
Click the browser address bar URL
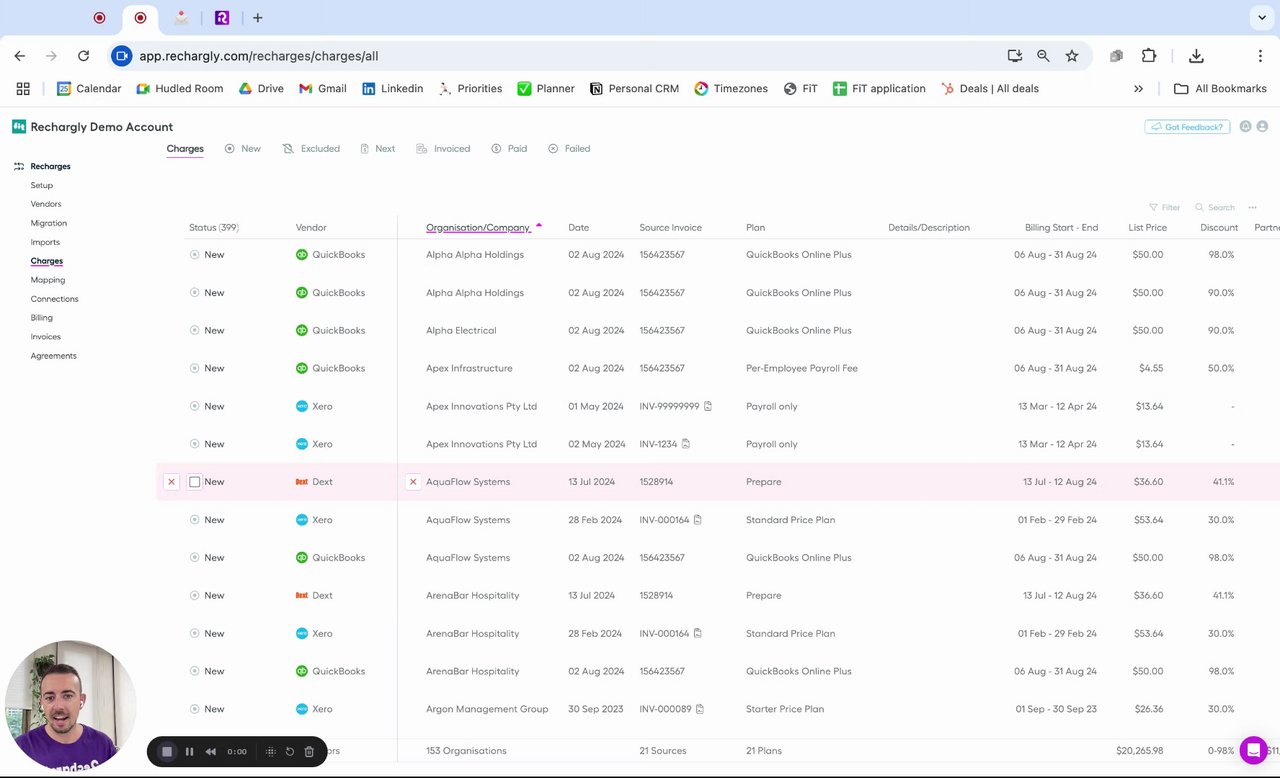258,56
